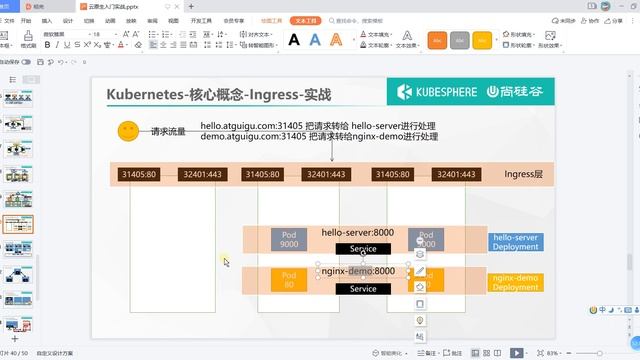Choose the orange outlined A text style
The height and width of the screenshot is (360, 640).
(336, 40)
